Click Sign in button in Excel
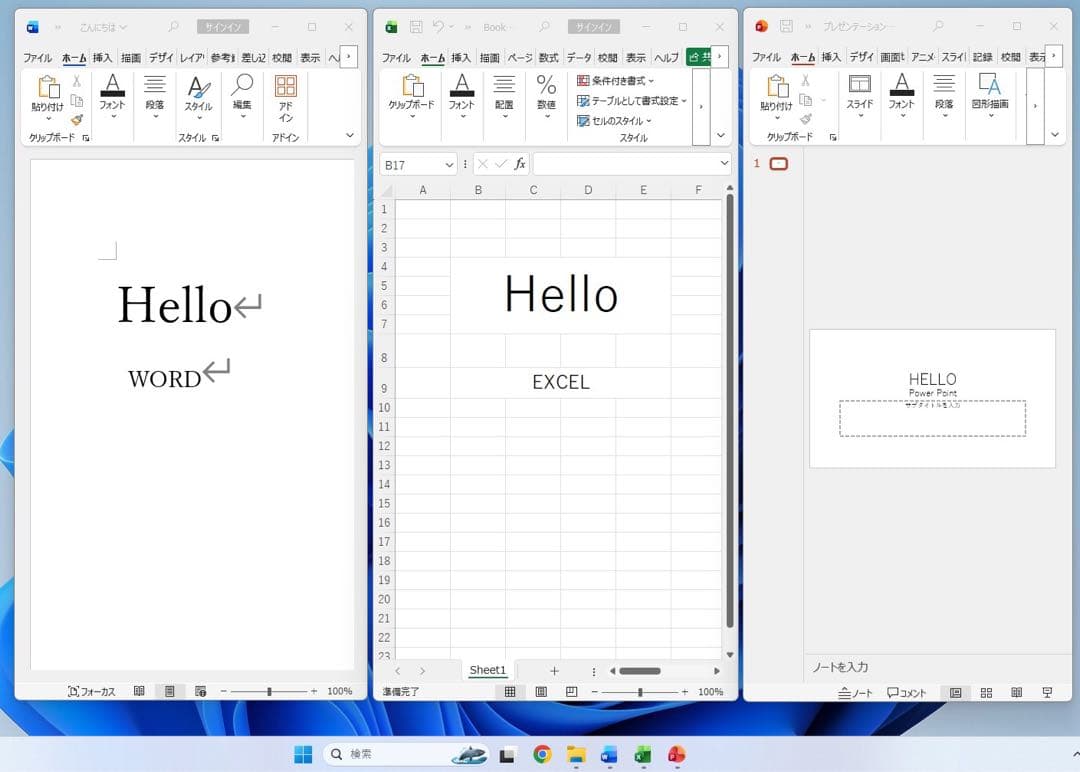Viewport: 1080px width, 772px height. click(594, 27)
